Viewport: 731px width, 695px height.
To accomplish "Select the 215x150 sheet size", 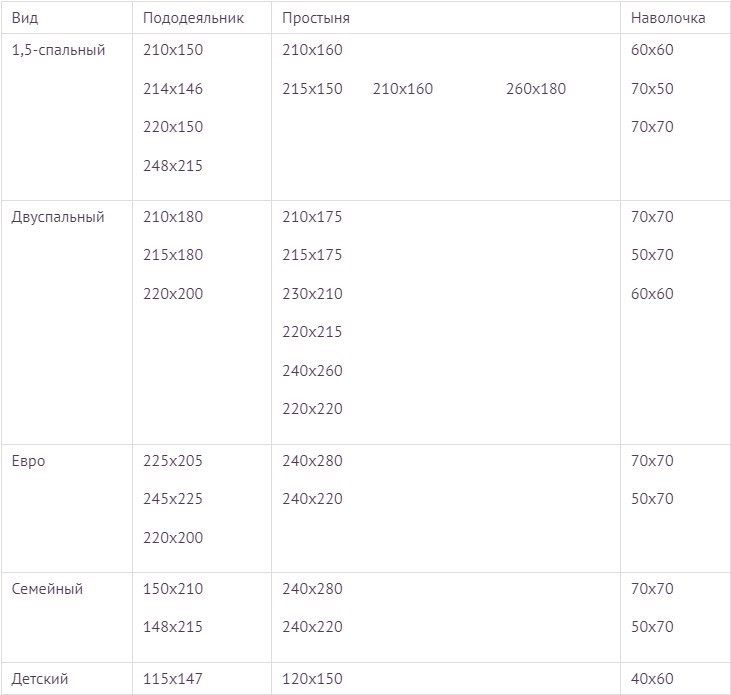I will pos(312,89).
